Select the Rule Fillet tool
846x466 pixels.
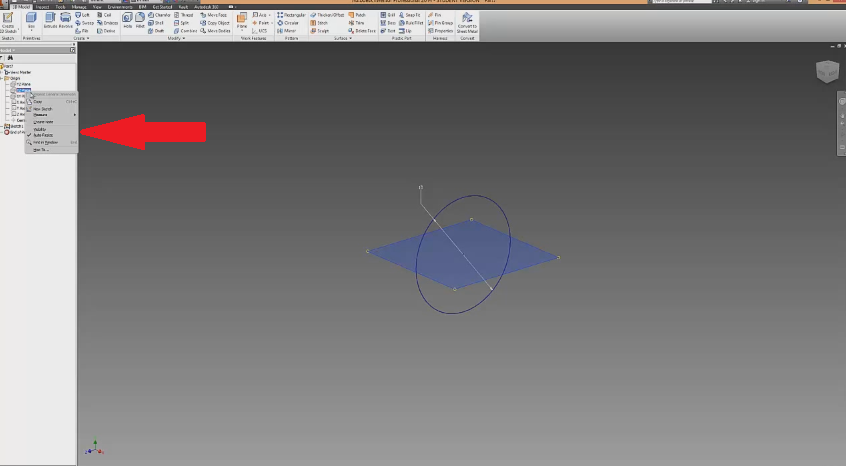pyautogui.click(x=411, y=23)
